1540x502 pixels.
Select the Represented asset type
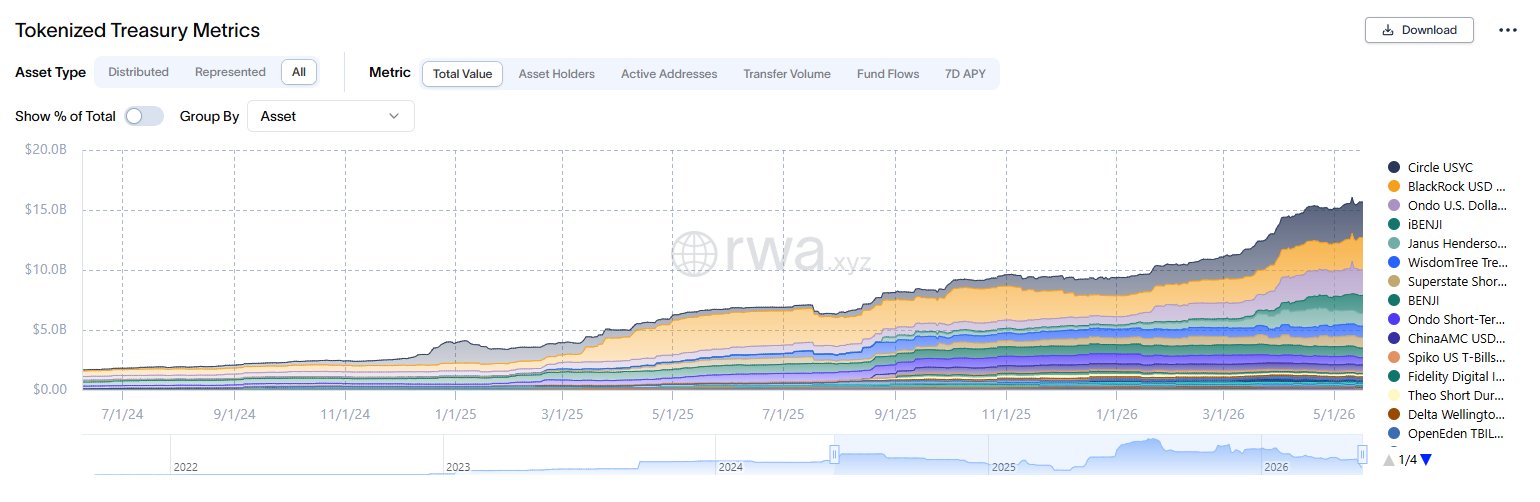pos(230,73)
